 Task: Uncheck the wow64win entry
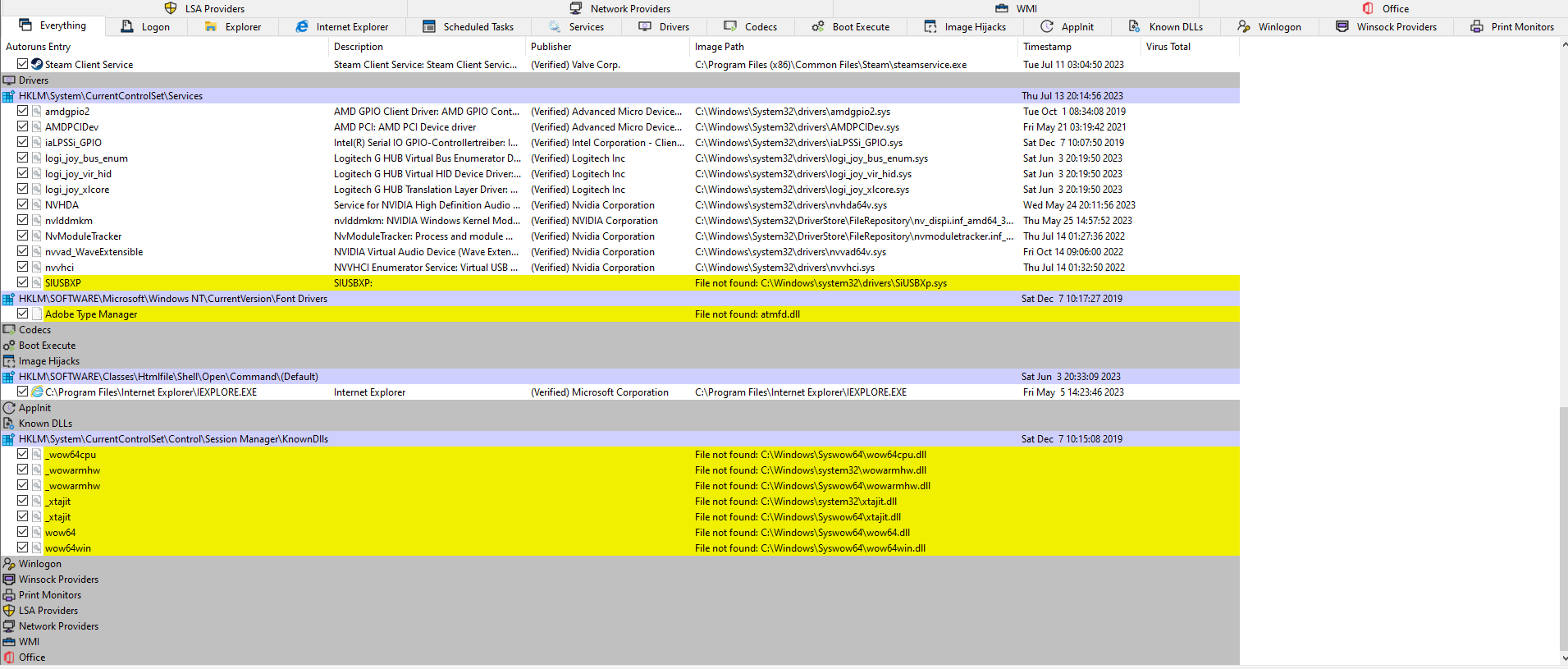pyautogui.click(x=23, y=547)
